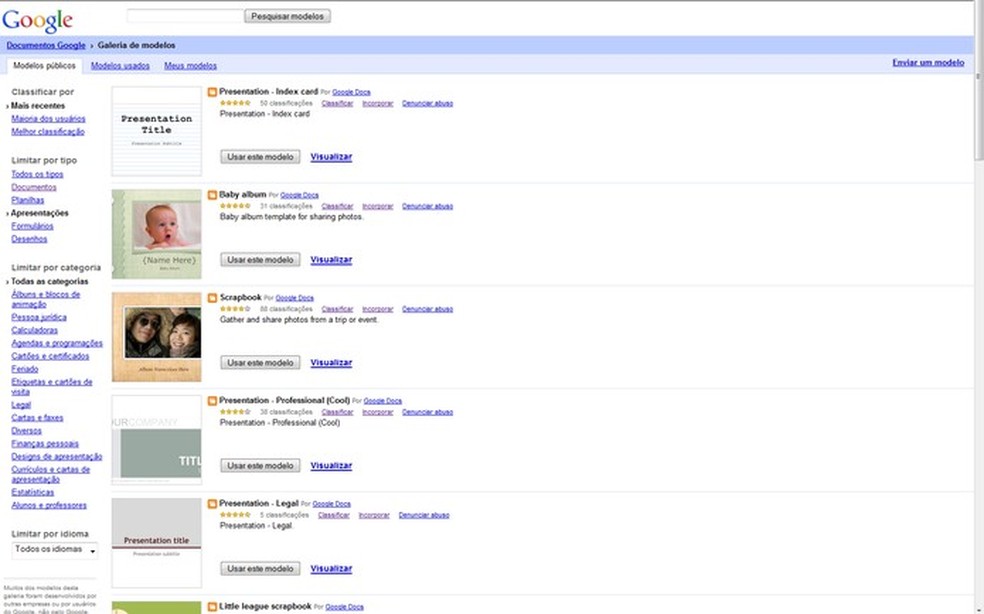
Task: Open Finanças pessoais category
Action: [45, 444]
